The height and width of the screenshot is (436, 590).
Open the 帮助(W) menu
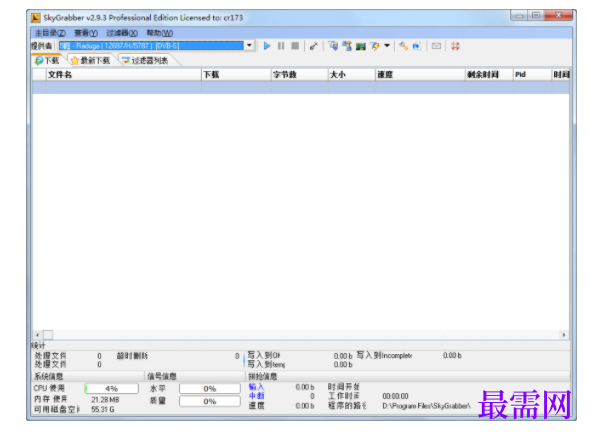coord(160,33)
